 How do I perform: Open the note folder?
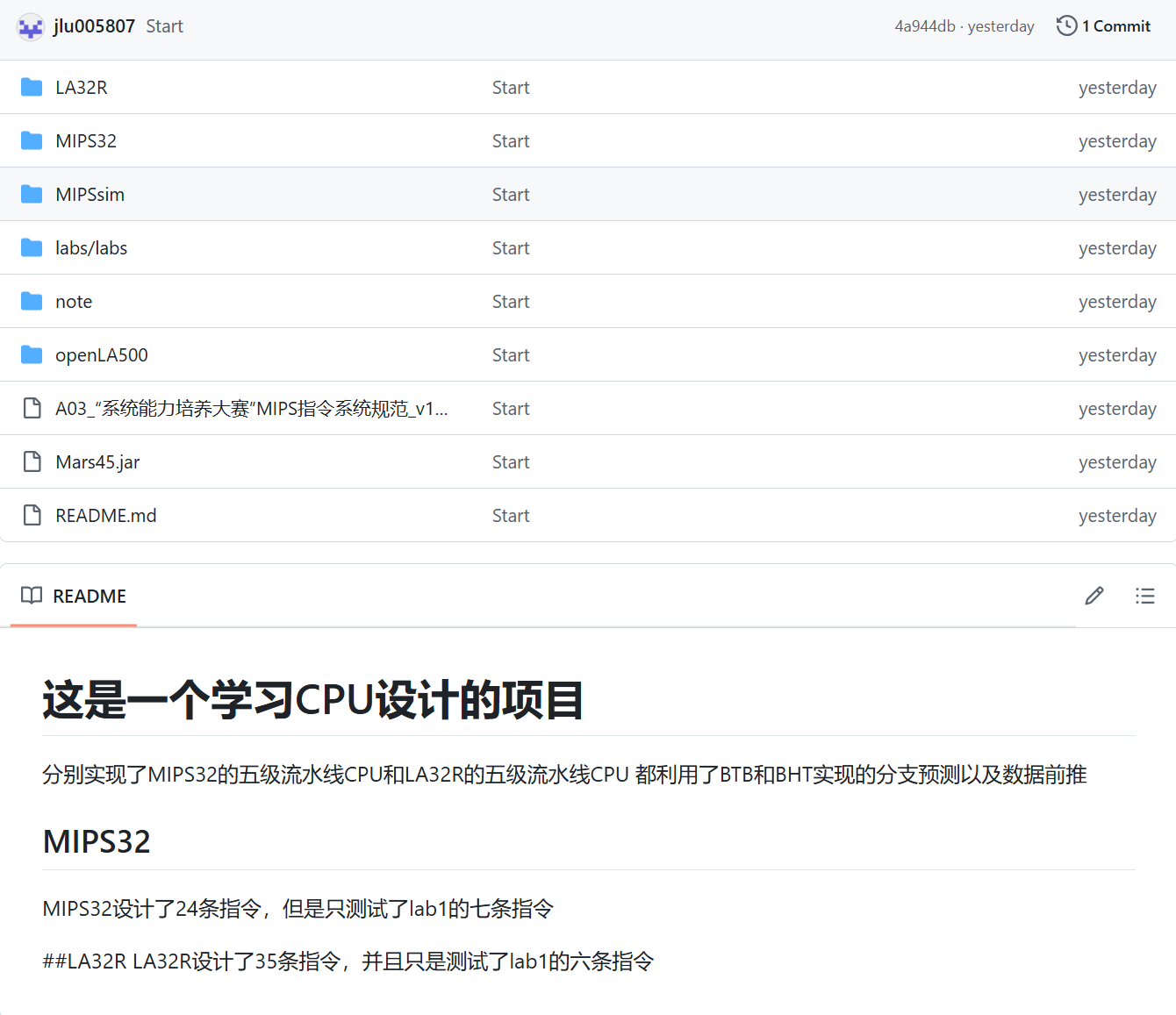tap(74, 302)
